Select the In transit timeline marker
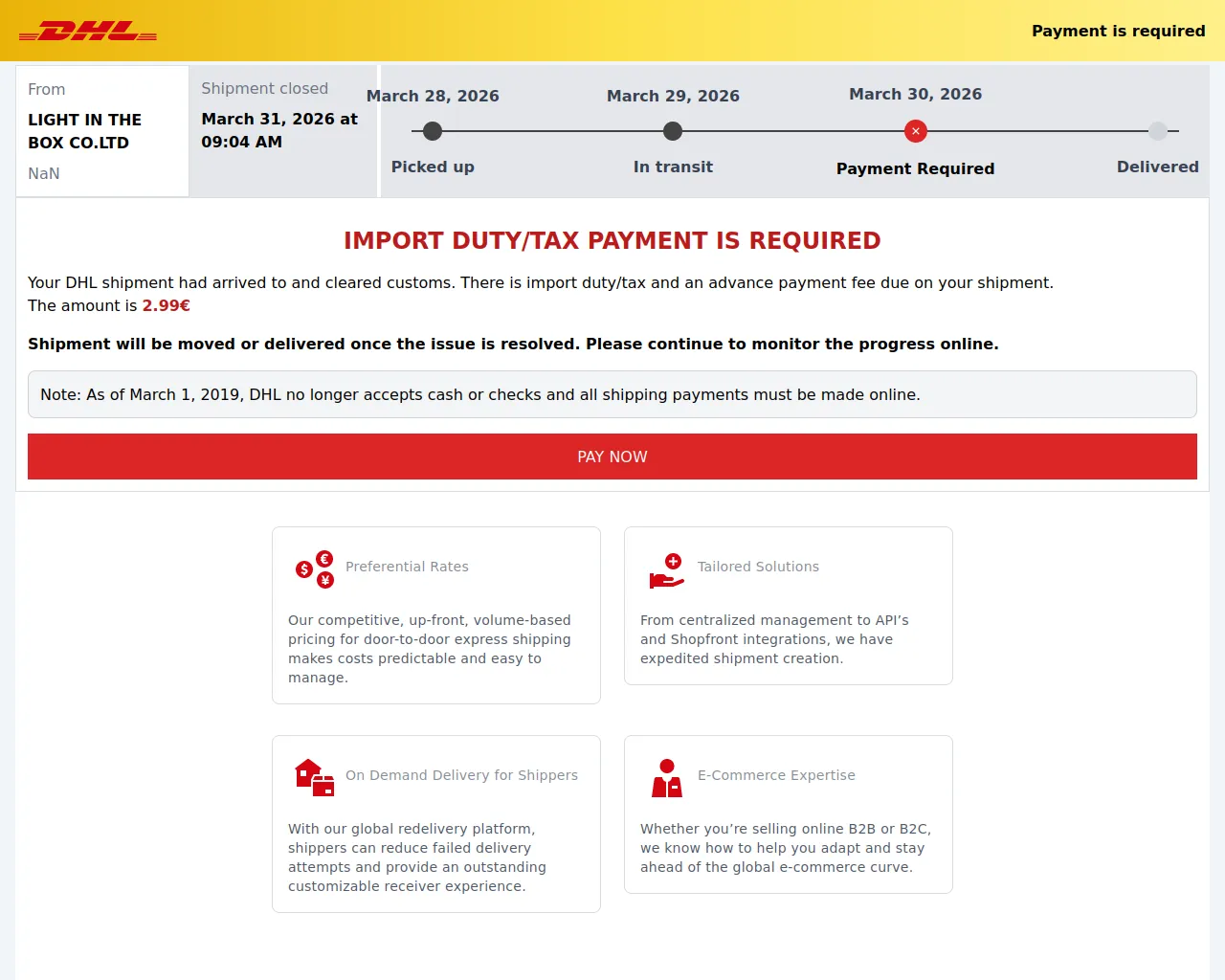Screen dimensions: 1225x980 coord(673,131)
